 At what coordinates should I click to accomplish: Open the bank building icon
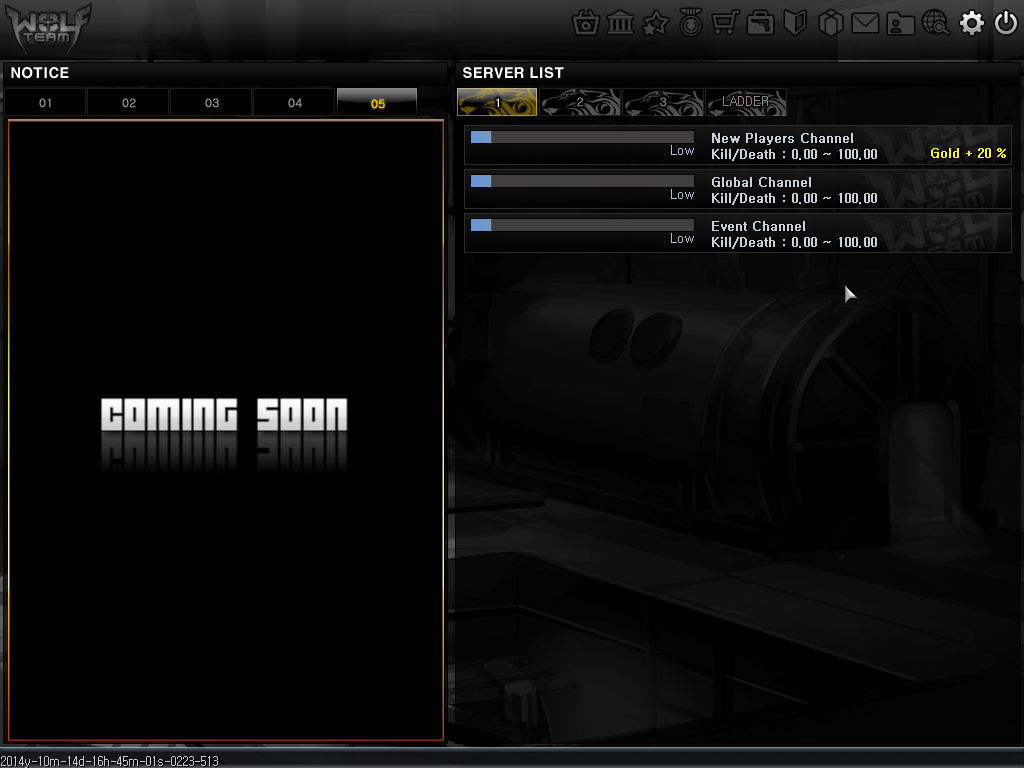tap(620, 24)
